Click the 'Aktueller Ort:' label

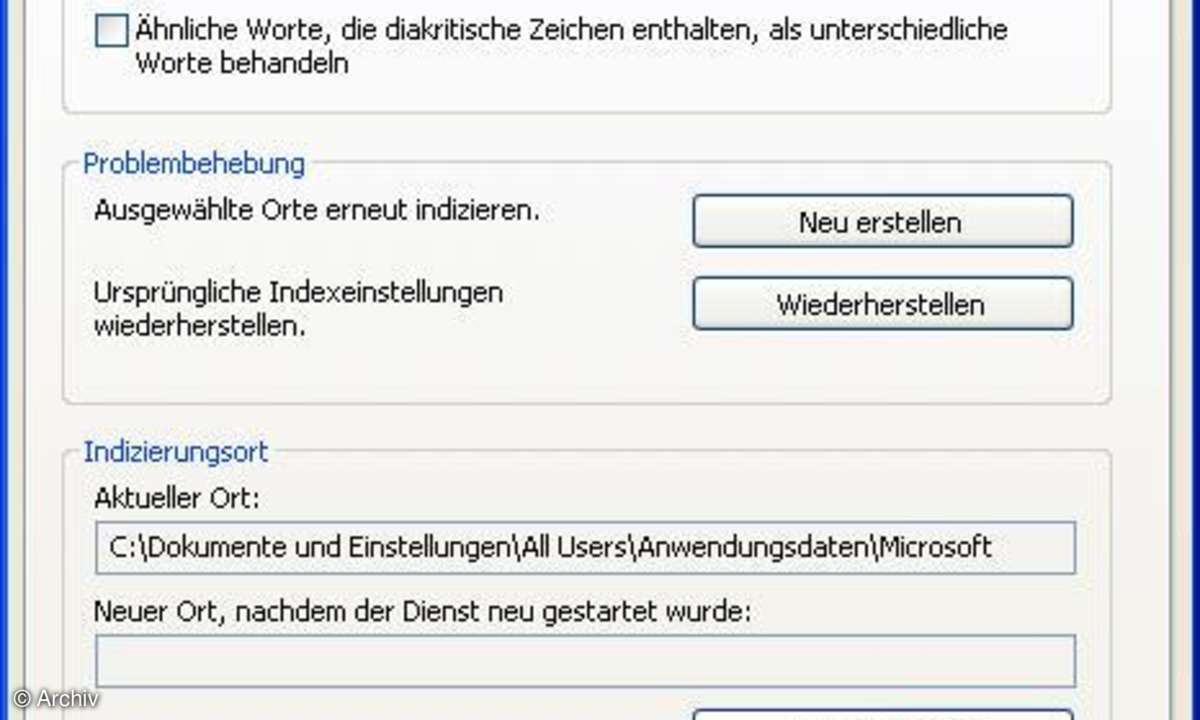(x=176, y=498)
